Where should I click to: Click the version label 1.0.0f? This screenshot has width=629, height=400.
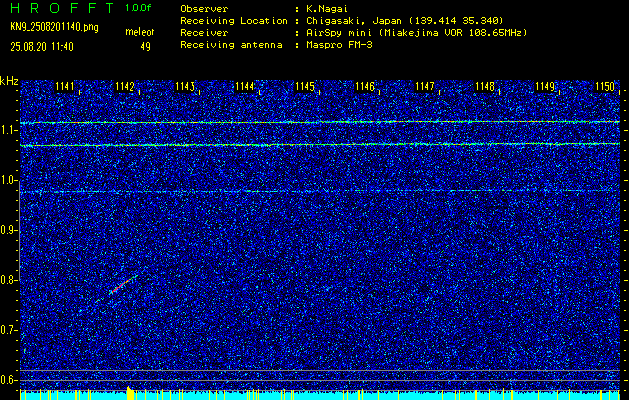coord(138,8)
